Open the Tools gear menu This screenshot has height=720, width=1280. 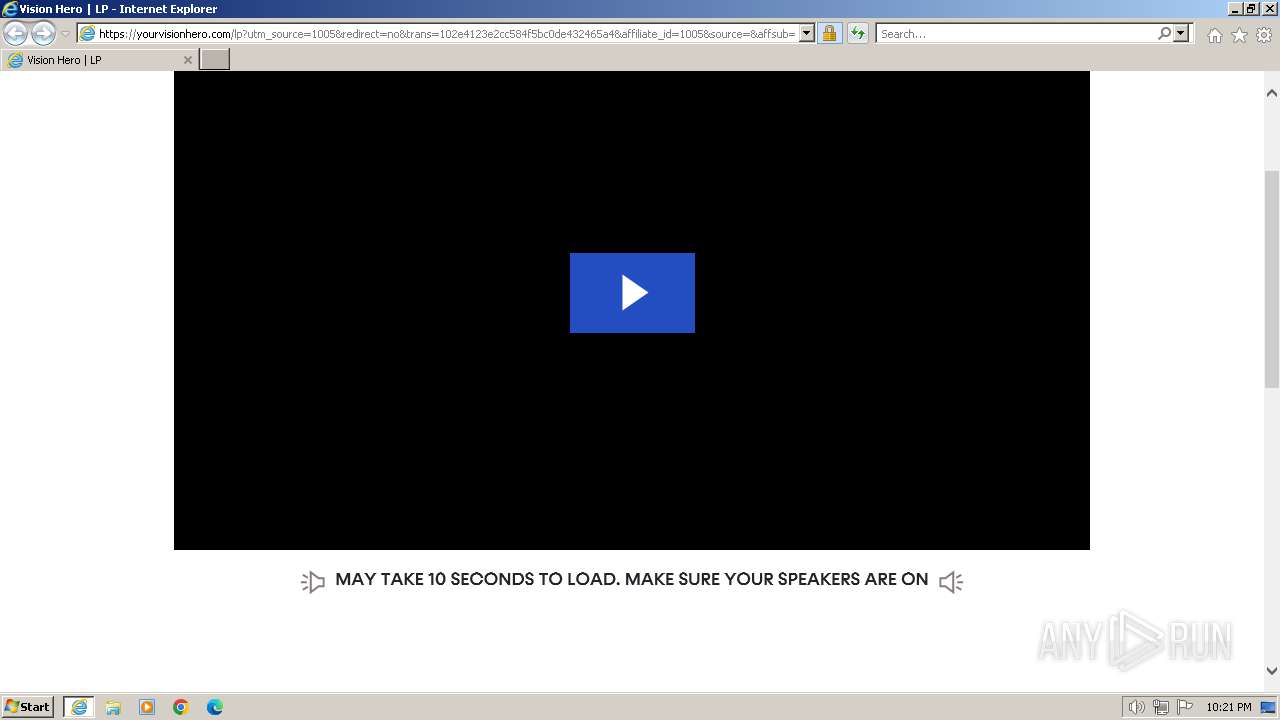pyautogui.click(x=1264, y=35)
